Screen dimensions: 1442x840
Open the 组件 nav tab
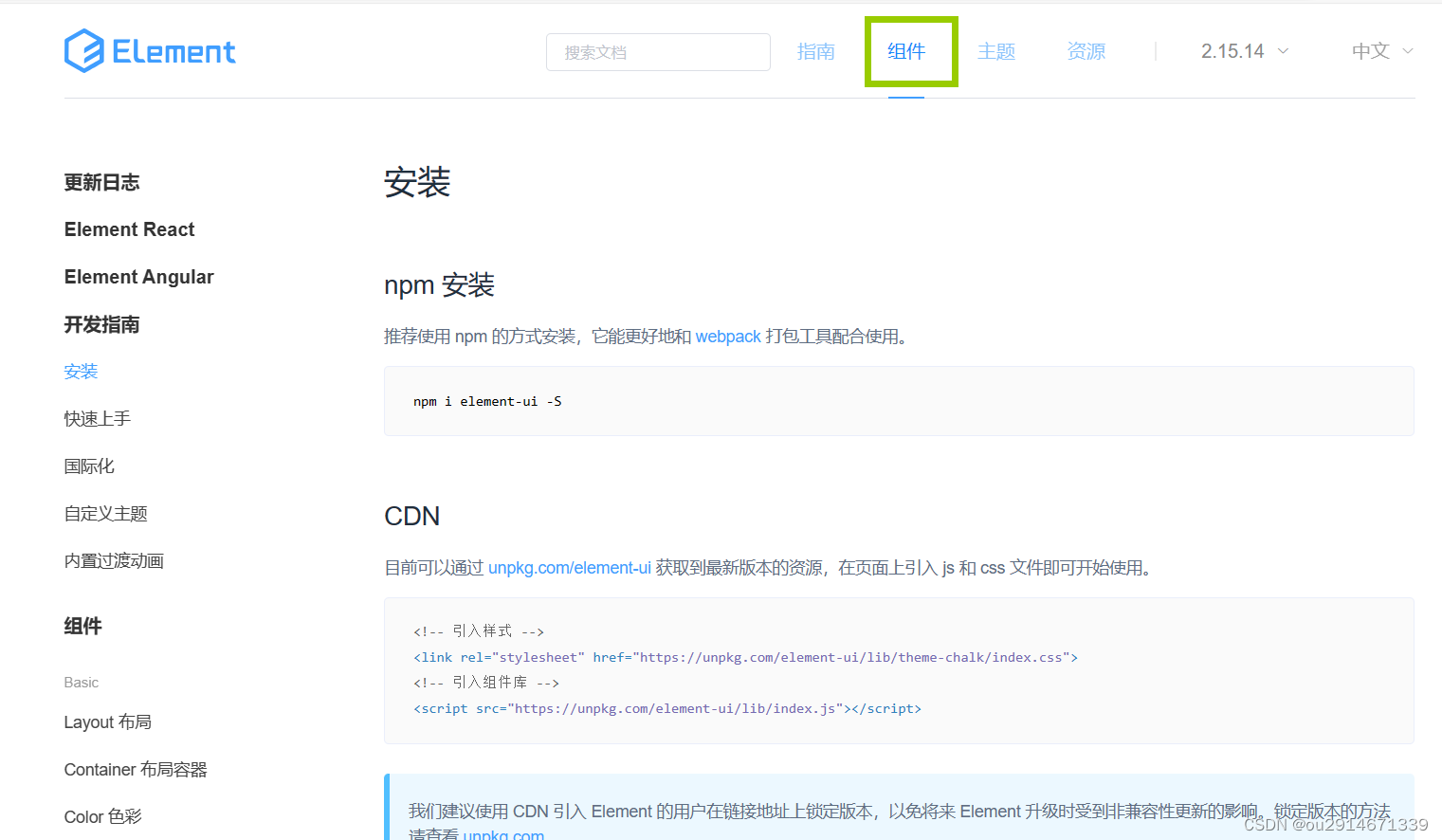tap(906, 51)
